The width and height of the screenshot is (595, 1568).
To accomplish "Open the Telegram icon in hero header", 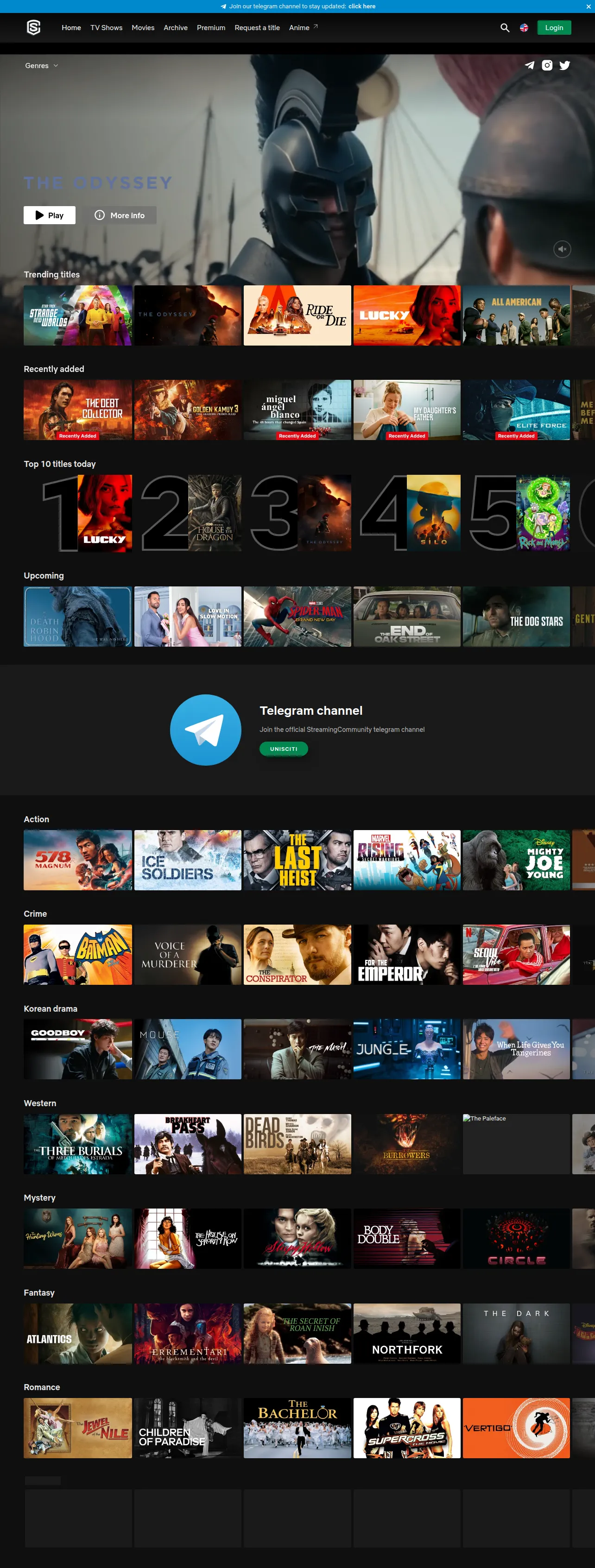I will 530,65.
